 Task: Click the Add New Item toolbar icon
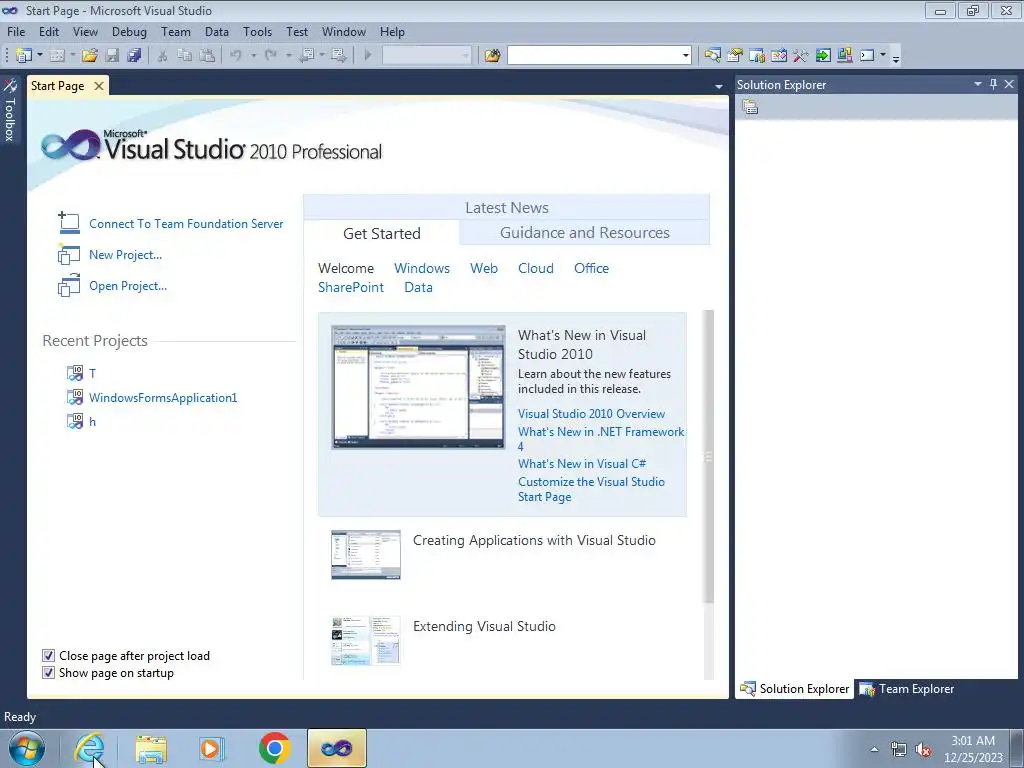pyautogui.click(x=57, y=56)
